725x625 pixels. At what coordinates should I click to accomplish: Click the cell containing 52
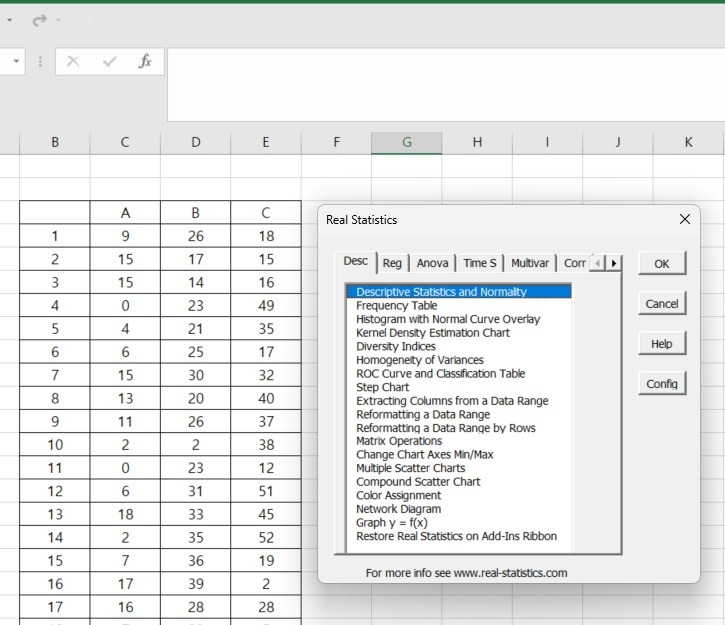pyautogui.click(x=266, y=537)
